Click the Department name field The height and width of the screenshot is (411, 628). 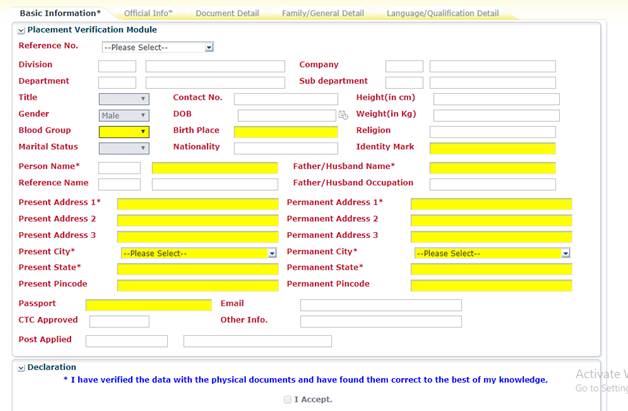click(215, 83)
